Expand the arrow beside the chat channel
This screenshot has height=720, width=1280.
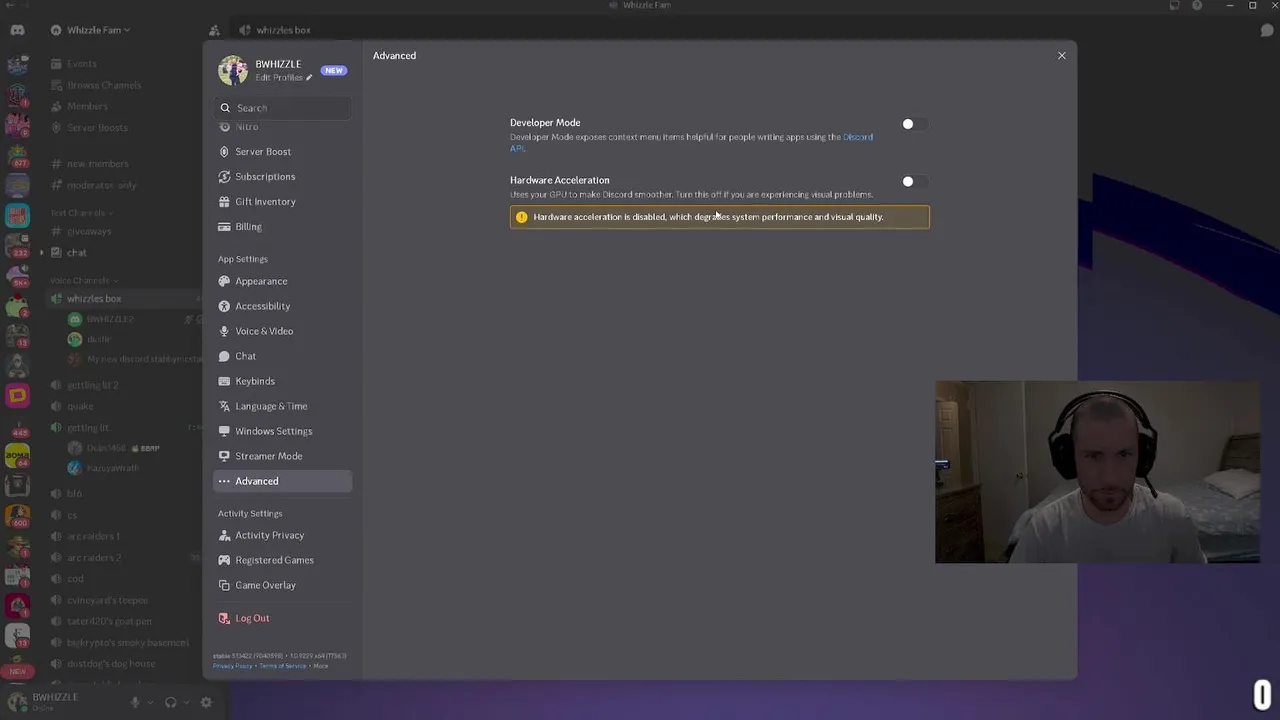(41, 253)
